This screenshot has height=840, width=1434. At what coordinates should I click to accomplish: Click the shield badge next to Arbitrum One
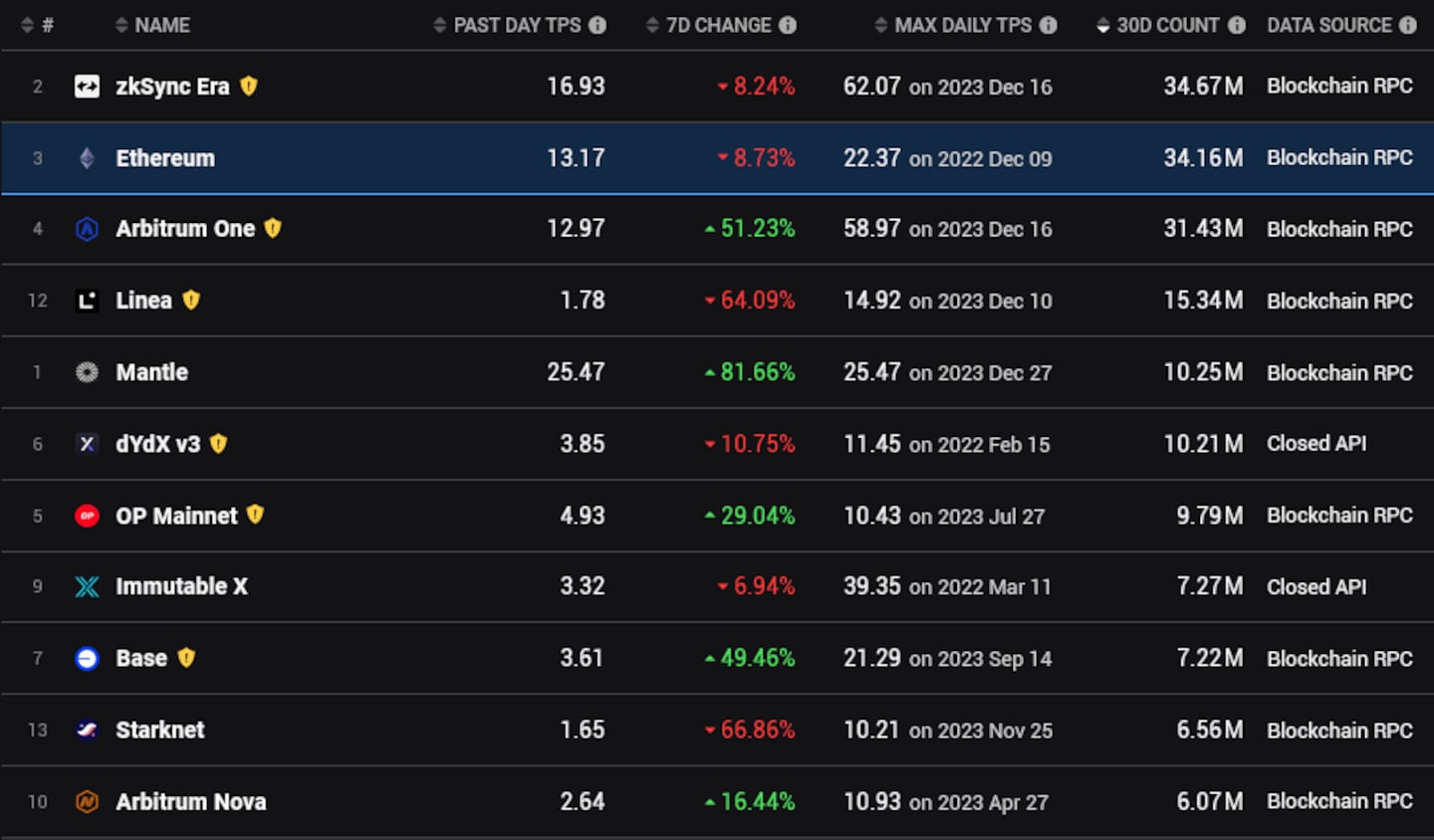(x=273, y=229)
